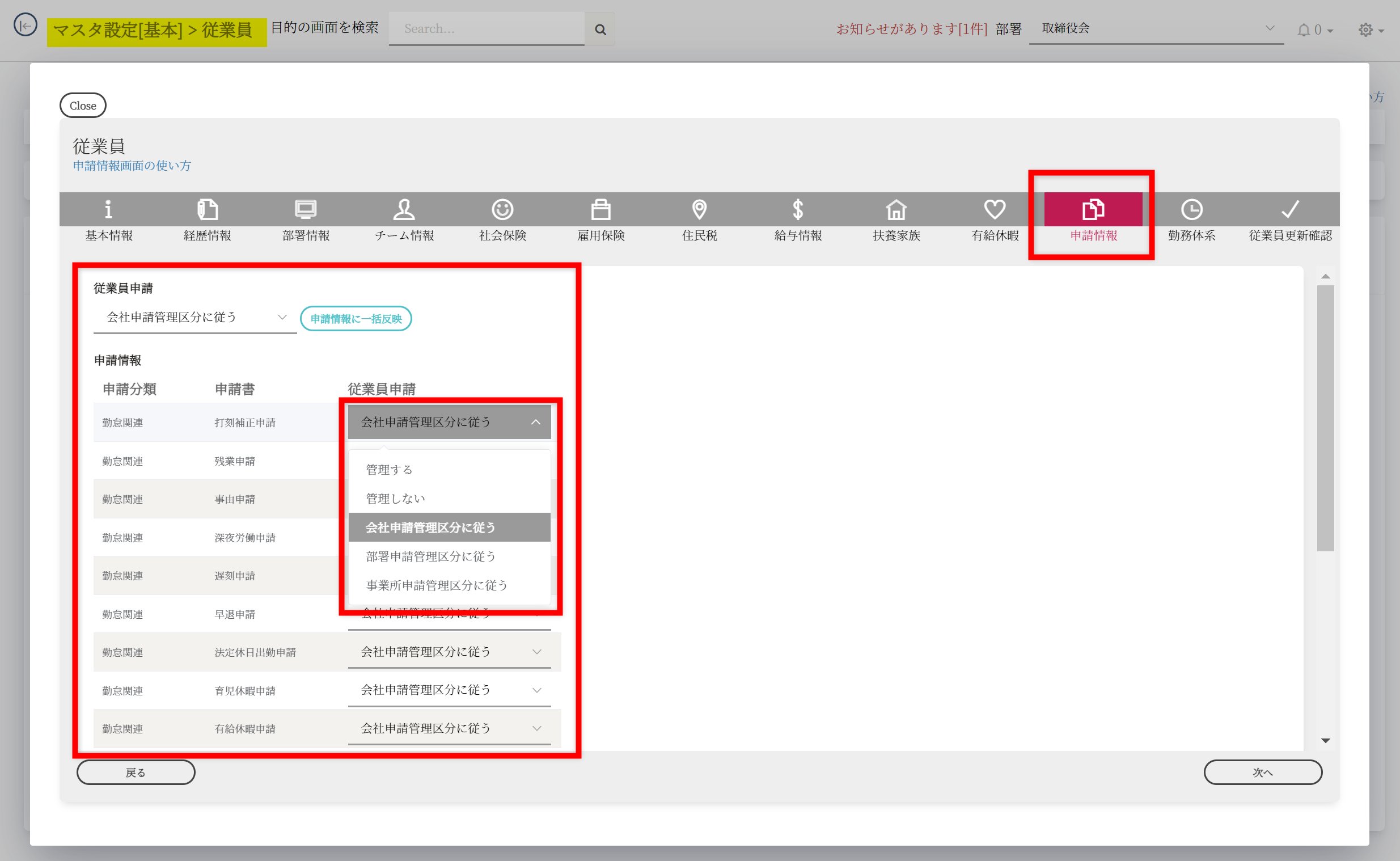Open the 申請情報画面の使い方 link
Image resolution: width=1400 pixels, height=861 pixels.
click(132, 166)
